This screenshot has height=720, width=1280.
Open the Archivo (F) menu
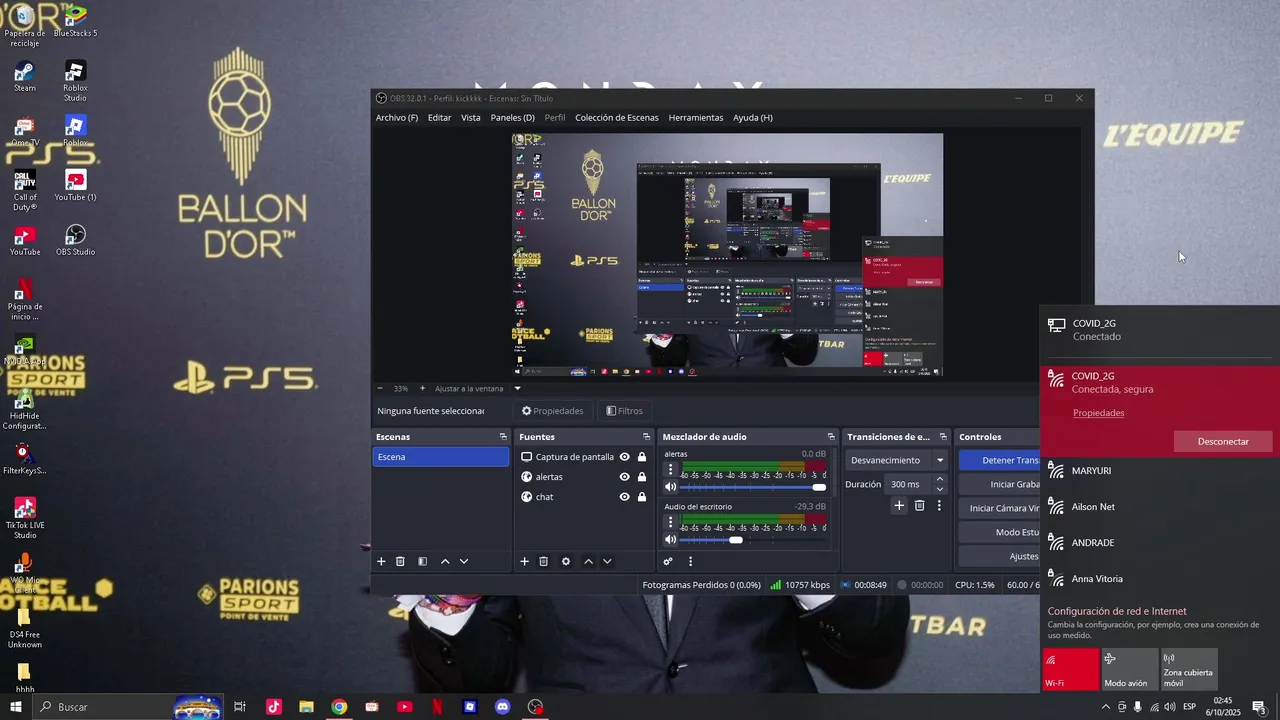tap(397, 118)
